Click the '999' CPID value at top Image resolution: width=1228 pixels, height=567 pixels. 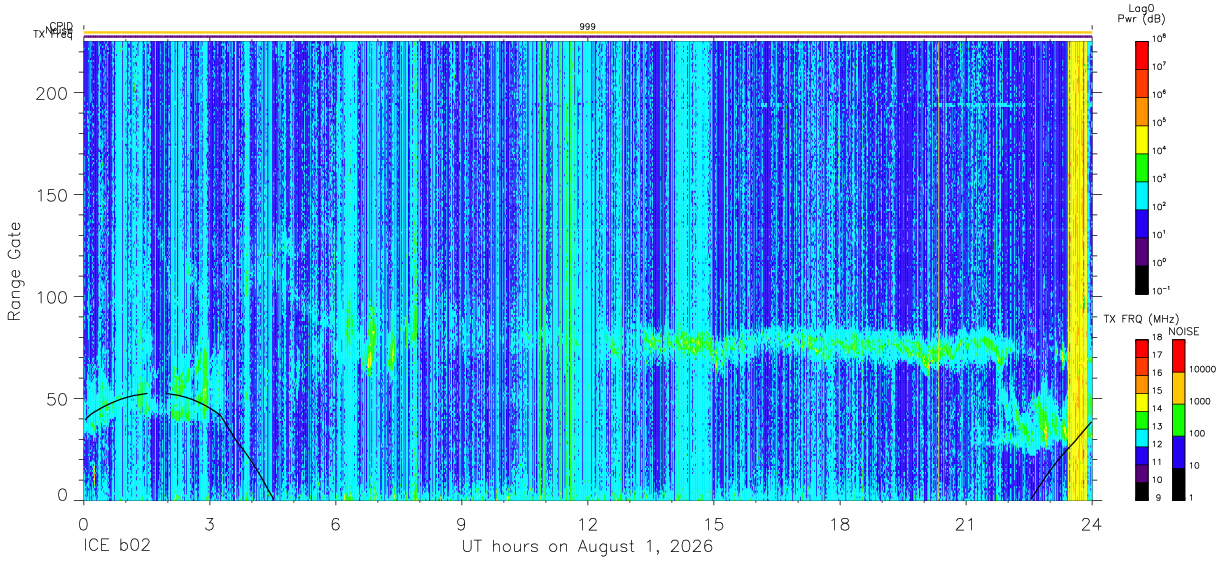(587, 26)
